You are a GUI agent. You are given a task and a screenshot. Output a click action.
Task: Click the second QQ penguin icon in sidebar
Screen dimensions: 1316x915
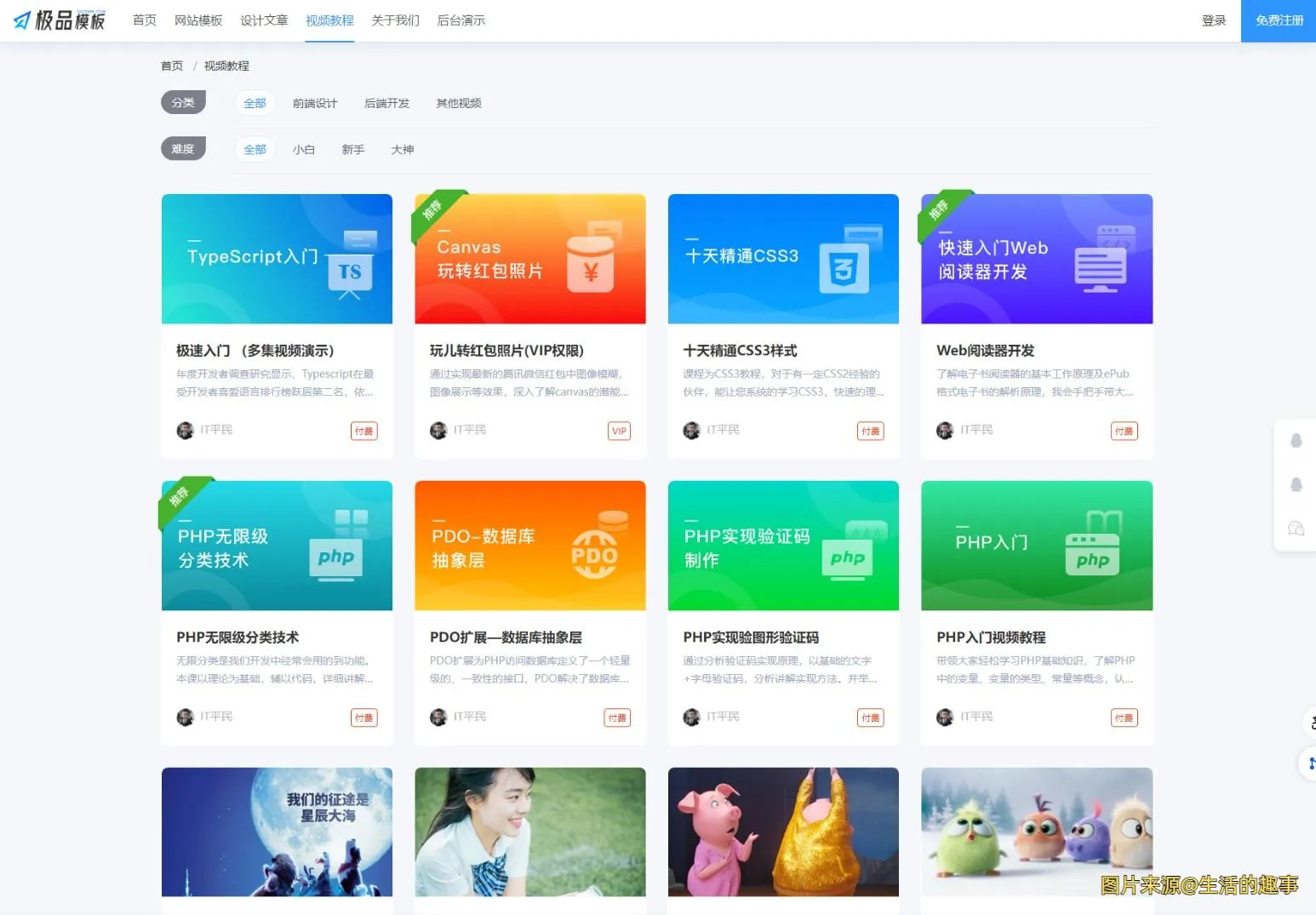coord(1296,484)
